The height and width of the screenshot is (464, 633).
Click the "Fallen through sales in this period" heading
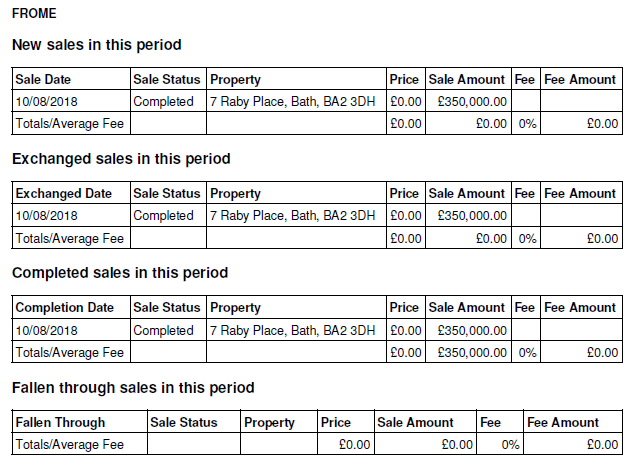(133, 387)
